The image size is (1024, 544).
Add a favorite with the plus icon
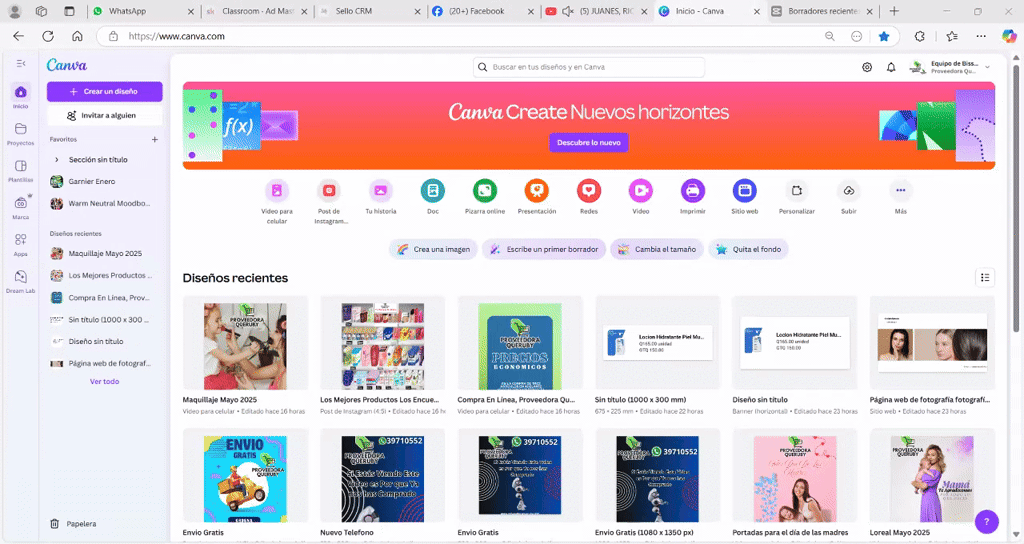pyautogui.click(x=155, y=139)
